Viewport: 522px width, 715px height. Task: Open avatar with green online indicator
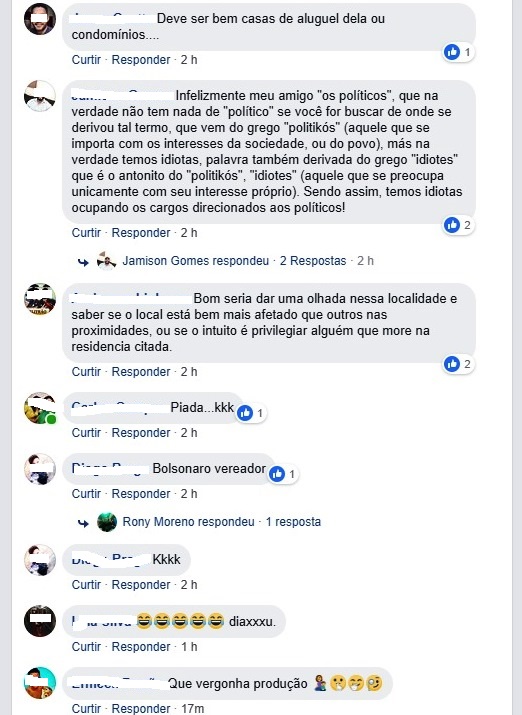pyautogui.click(x=40, y=408)
